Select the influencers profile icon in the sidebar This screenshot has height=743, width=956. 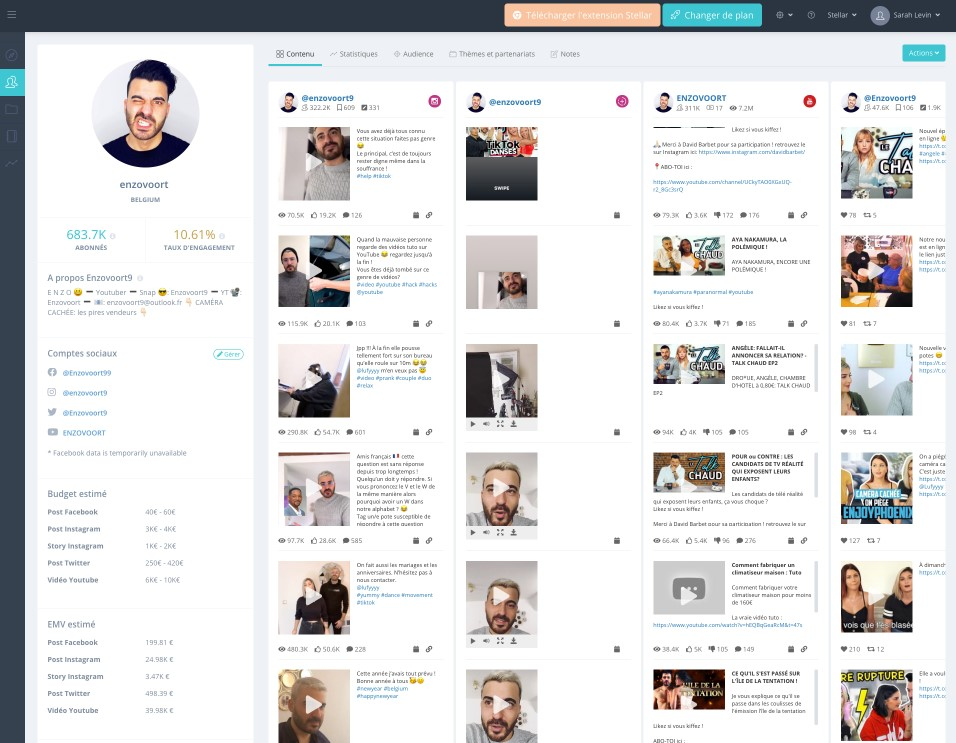[12, 82]
